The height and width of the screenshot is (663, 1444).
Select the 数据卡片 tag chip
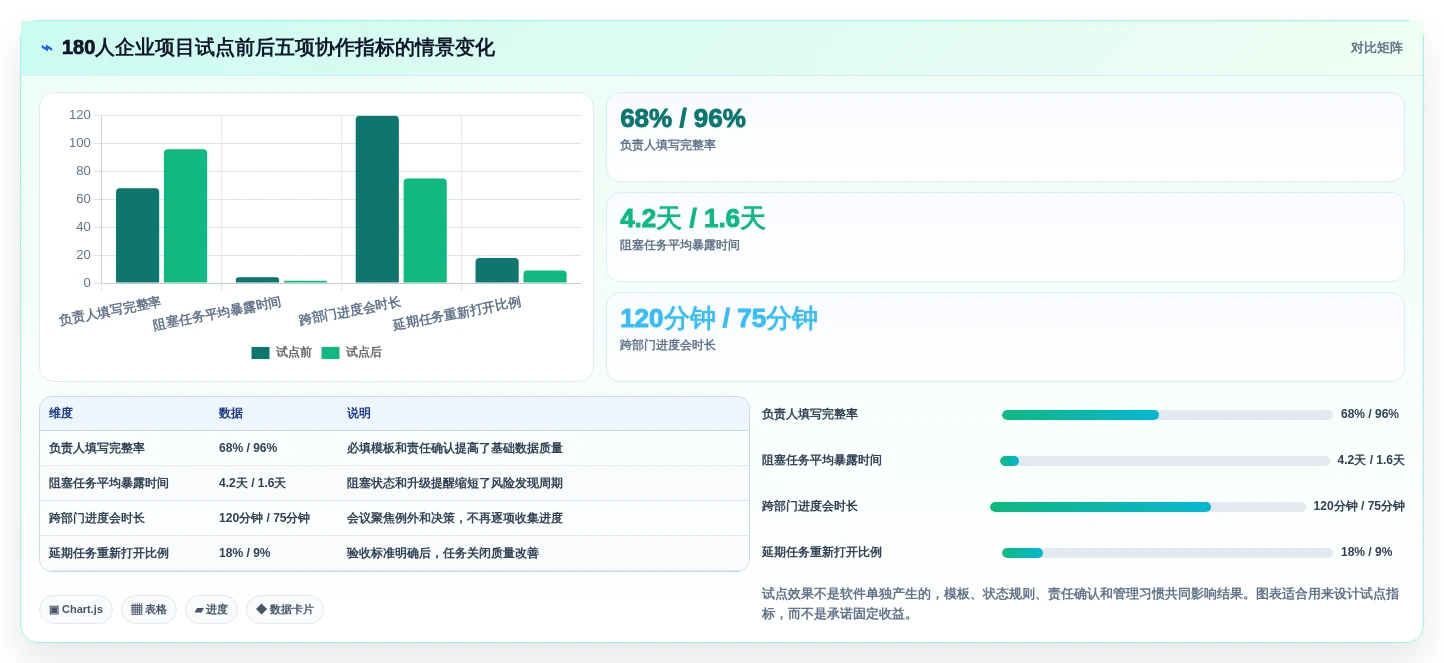click(285, 609)
